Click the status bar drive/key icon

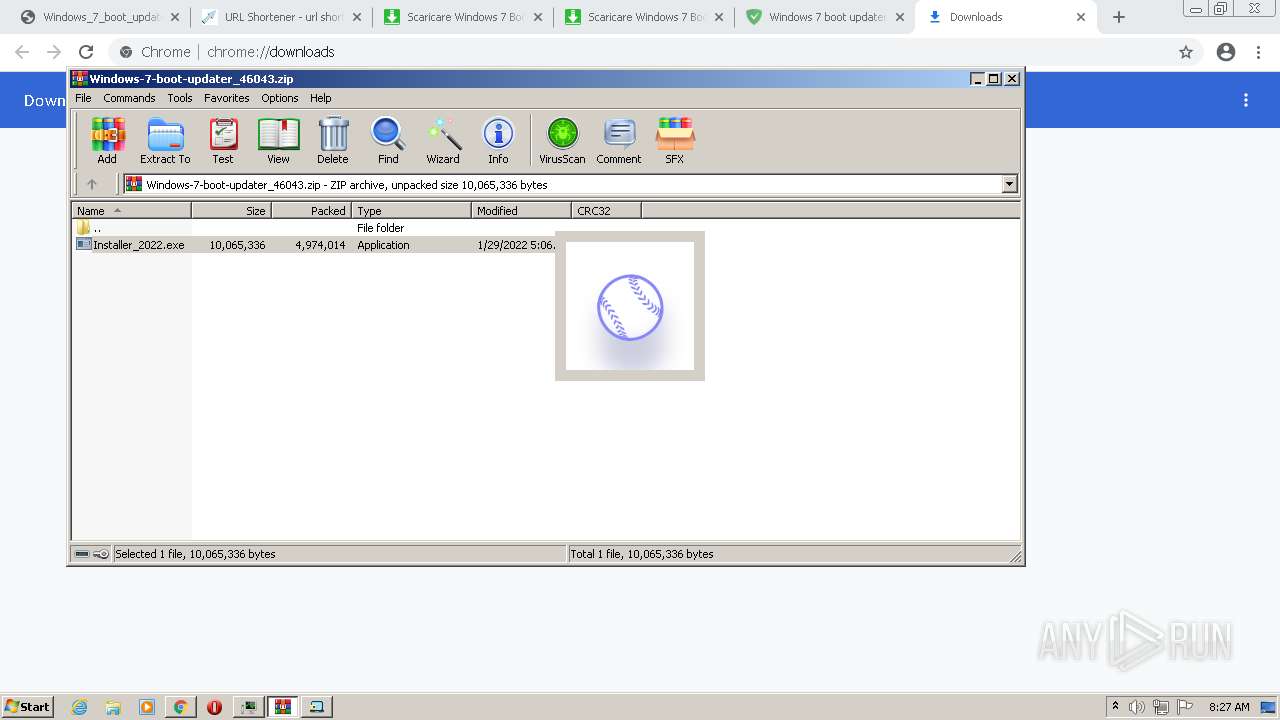91,554
